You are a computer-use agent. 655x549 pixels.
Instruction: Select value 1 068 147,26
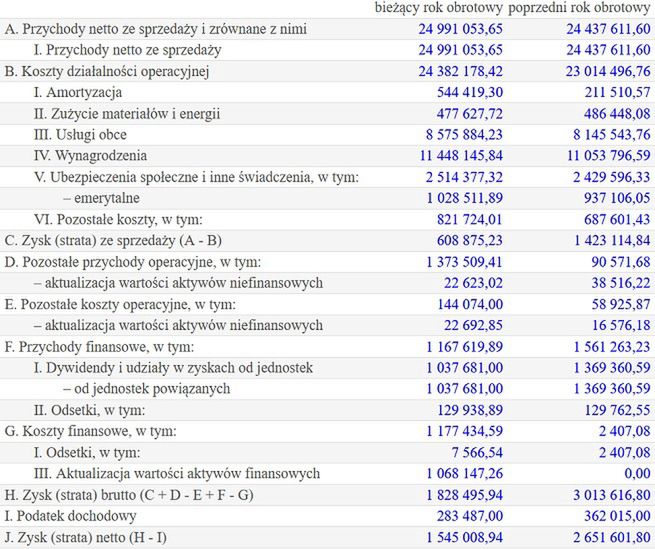tap(465, 473)
